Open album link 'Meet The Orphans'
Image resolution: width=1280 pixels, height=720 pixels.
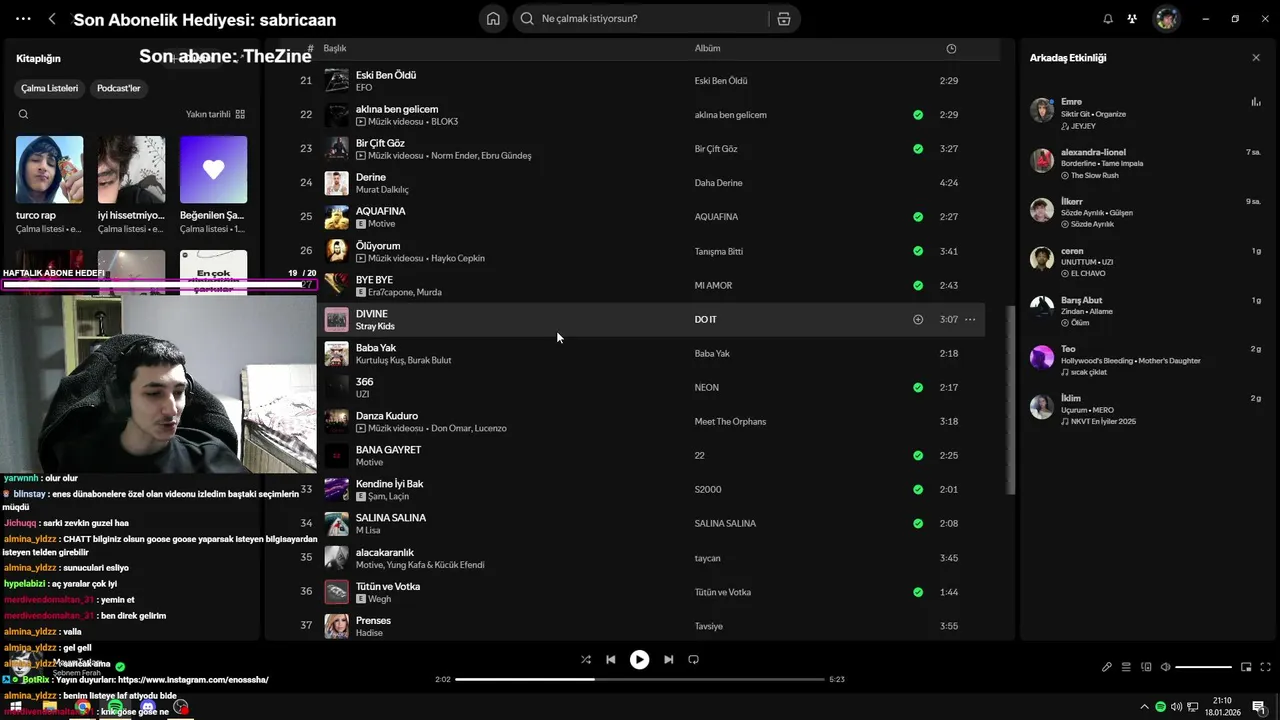(x=730, y=421)
